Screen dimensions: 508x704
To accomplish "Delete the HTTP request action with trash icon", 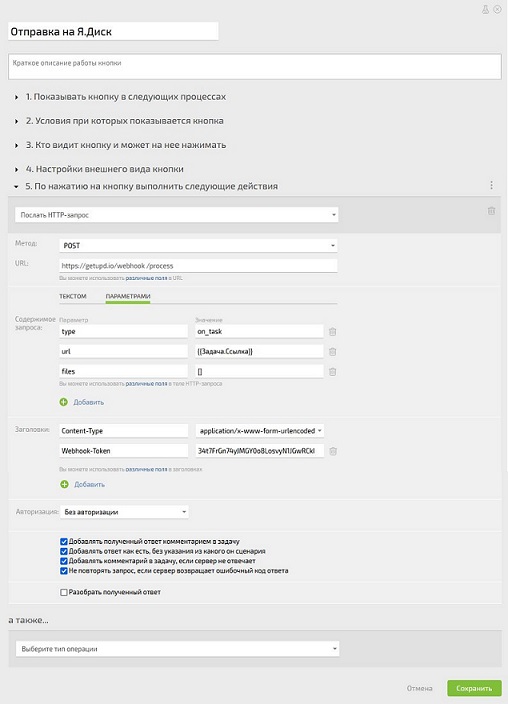I will pos(491,211).
